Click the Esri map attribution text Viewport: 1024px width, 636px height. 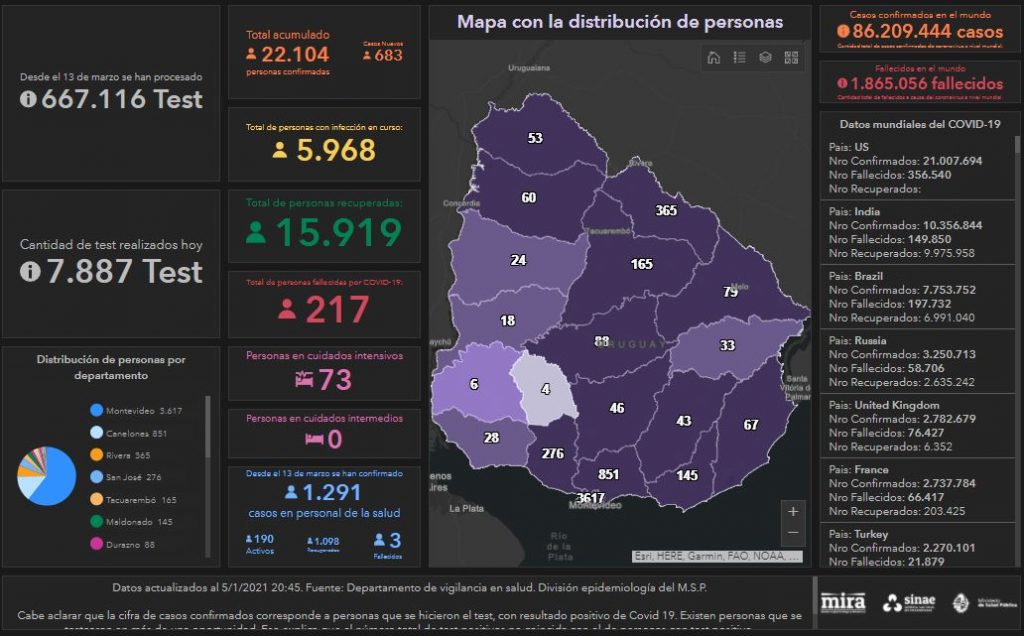click(x=717, y=556)
